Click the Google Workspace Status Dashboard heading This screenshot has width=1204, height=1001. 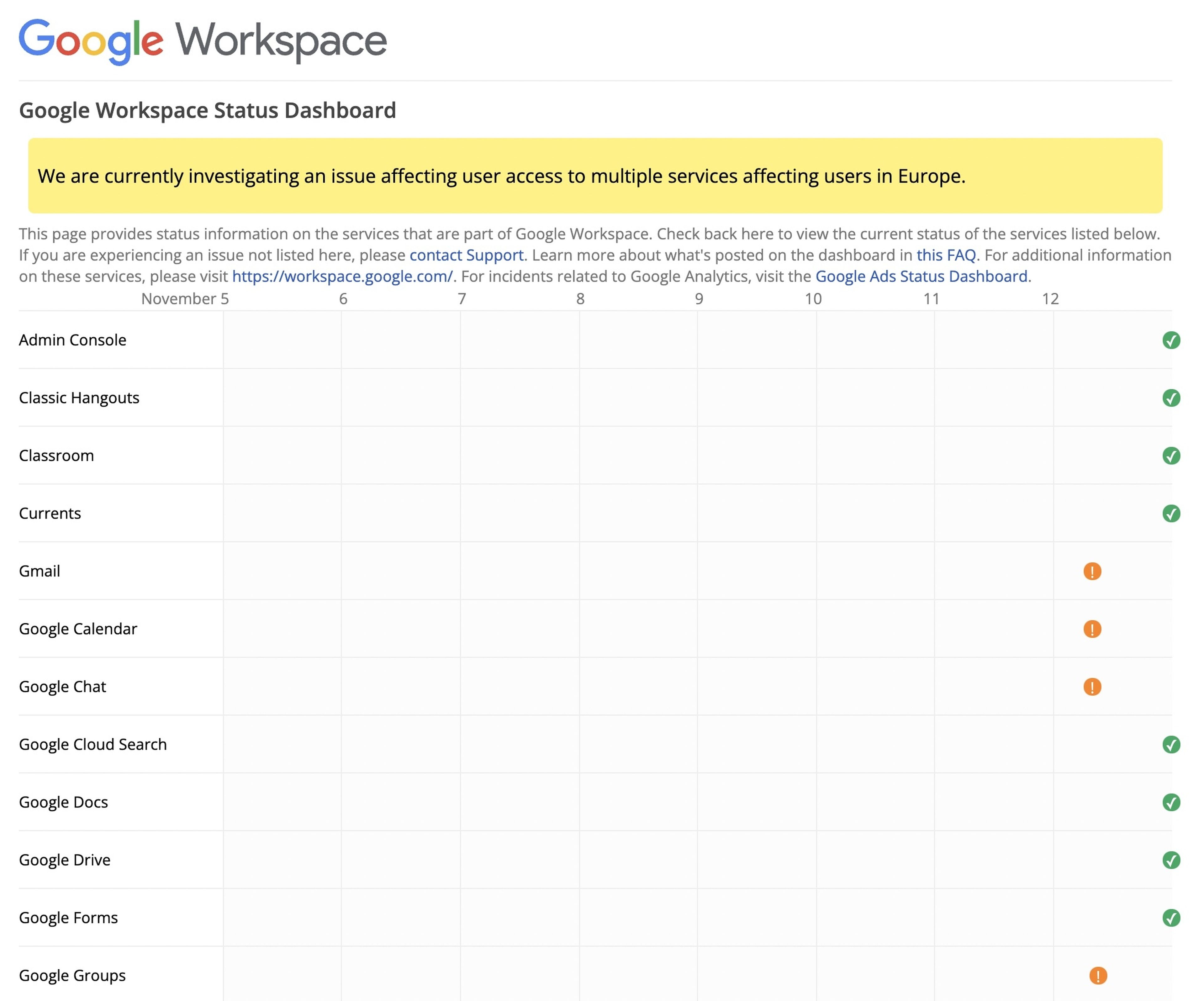[208, 110]
